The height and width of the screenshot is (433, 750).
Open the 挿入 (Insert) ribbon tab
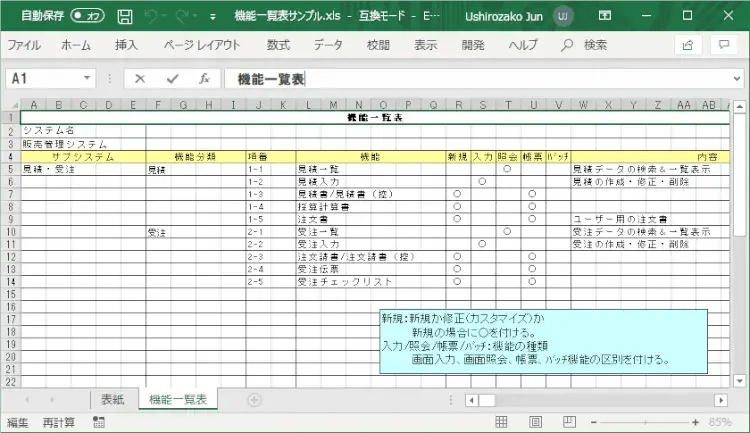coord(127,45)
